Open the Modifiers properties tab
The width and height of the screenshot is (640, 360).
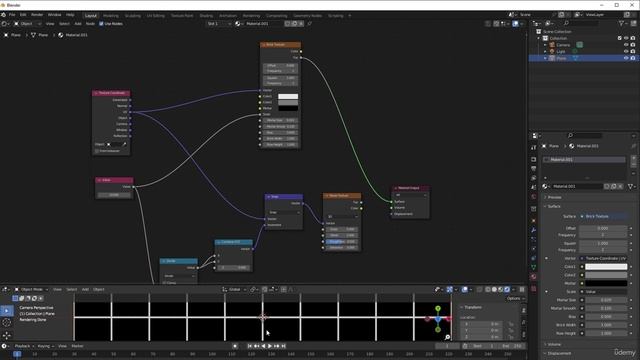click(x=533, y=230)
